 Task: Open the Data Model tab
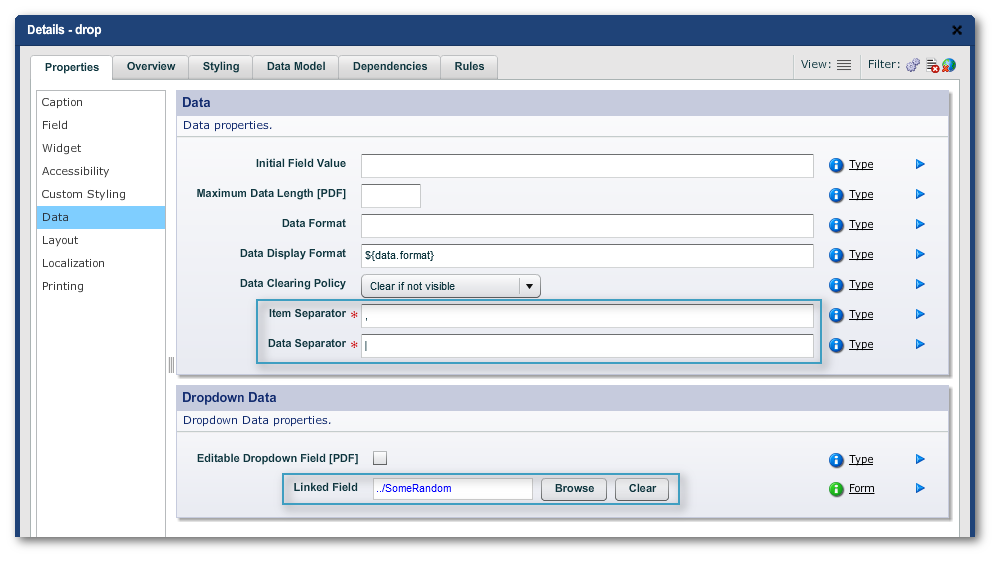[296, 67]
